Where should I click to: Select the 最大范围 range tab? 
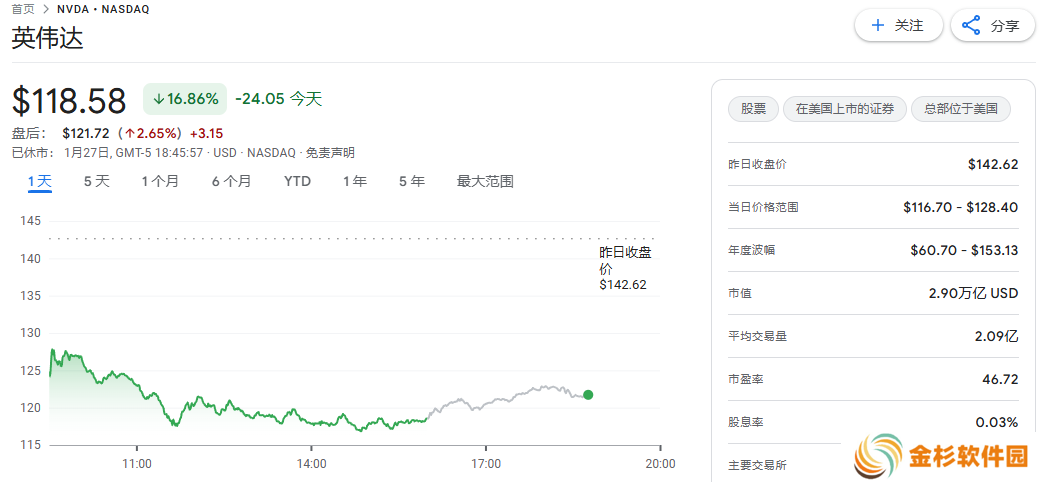click(485, 181)
